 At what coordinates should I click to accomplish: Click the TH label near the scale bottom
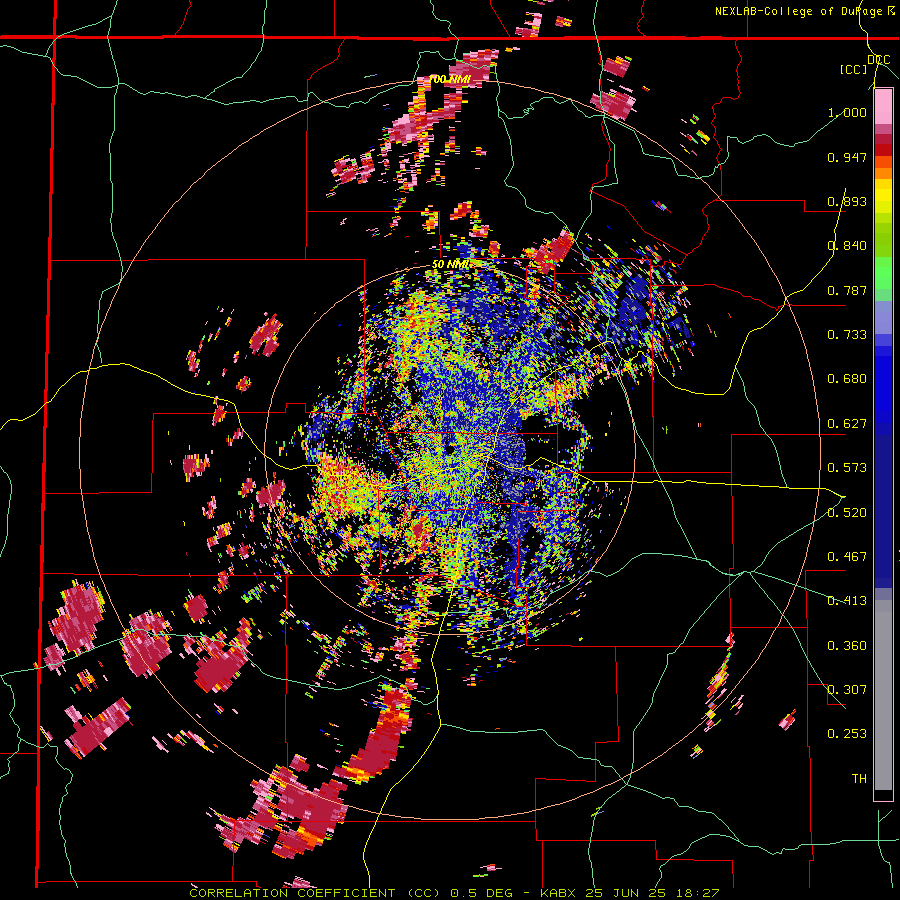tap(859, 778)
